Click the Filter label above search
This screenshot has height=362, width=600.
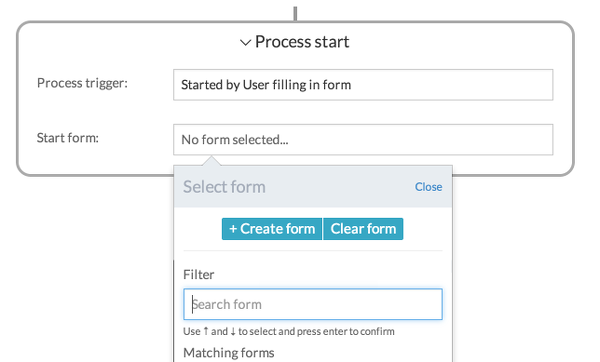point(199,275)
